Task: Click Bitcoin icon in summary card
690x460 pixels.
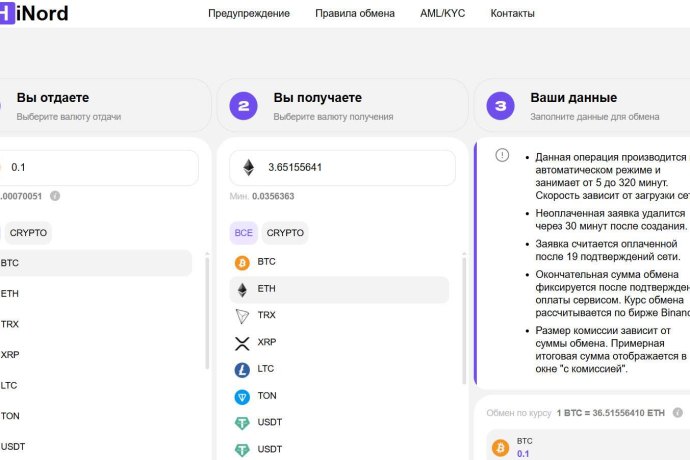Action: coord(500,448)
